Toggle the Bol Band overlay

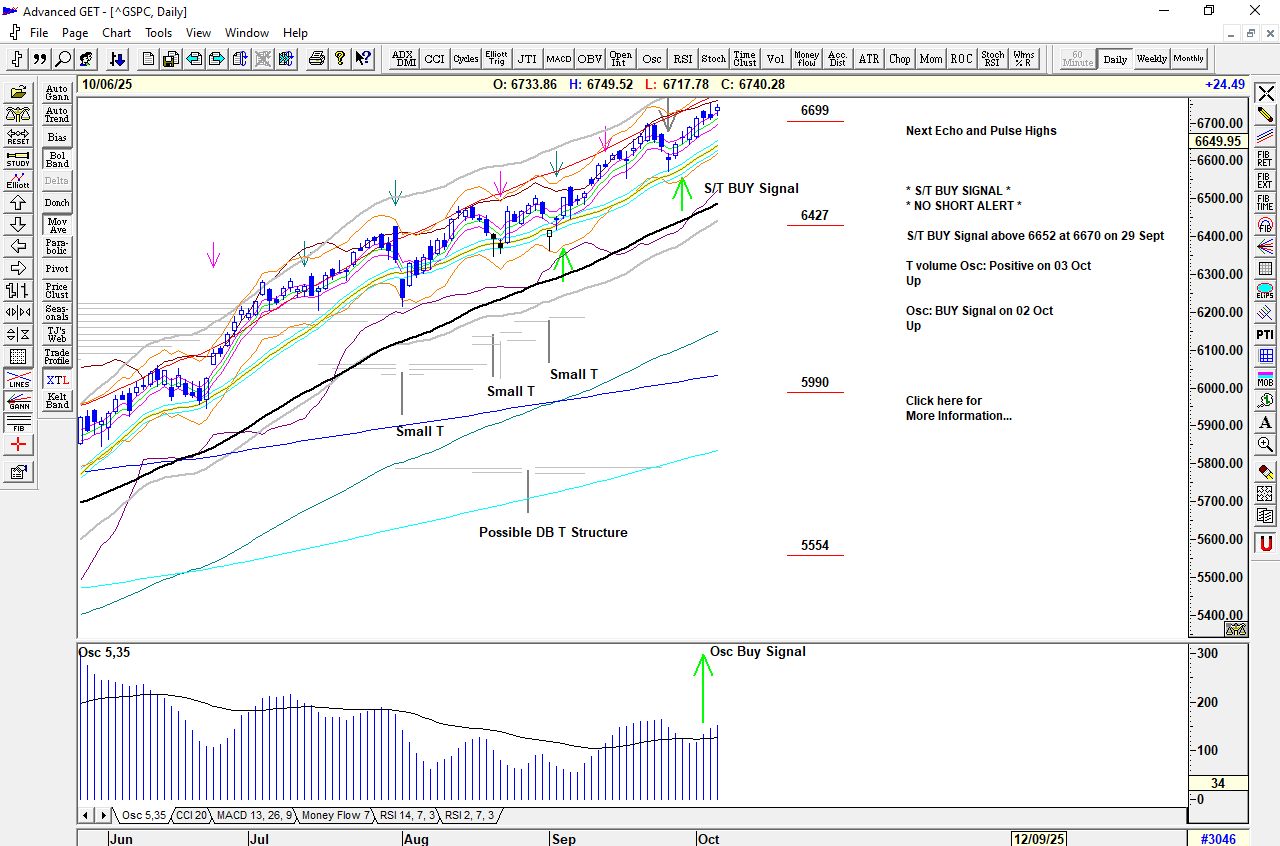coord(57,159)
